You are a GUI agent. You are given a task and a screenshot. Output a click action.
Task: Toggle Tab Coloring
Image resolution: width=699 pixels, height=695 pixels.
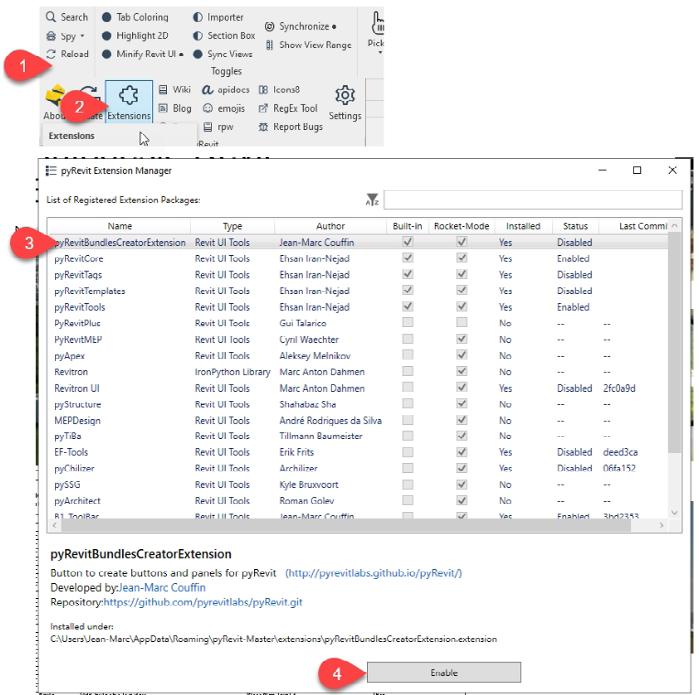point(135,17)
